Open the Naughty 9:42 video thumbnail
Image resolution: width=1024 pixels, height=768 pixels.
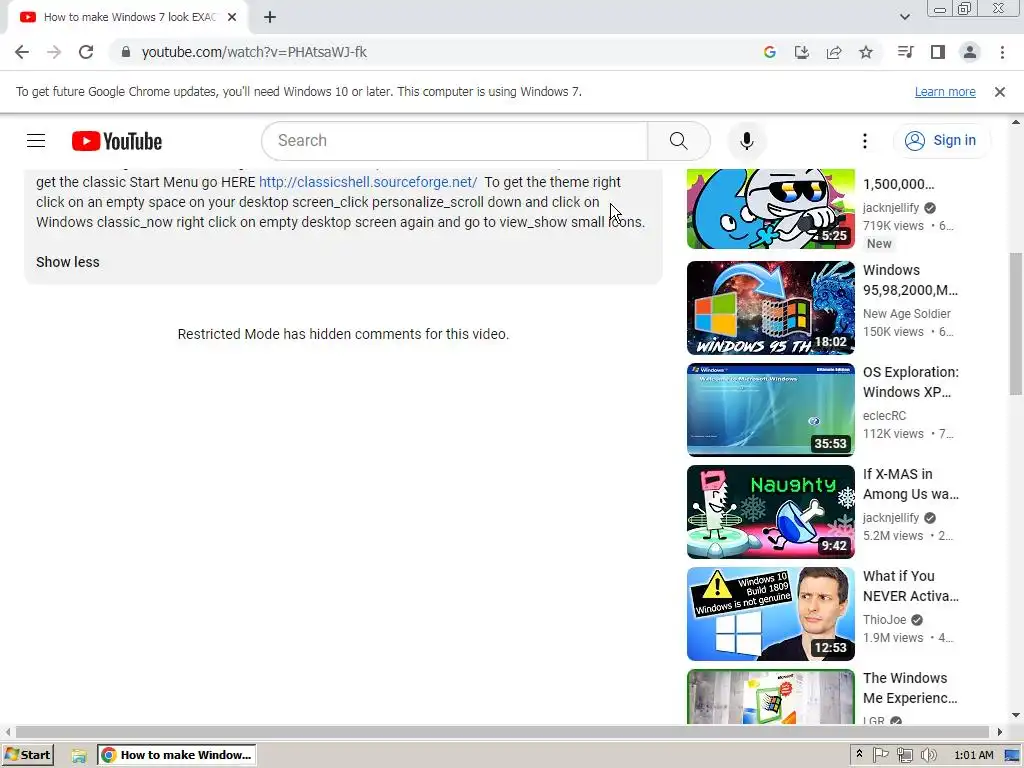tap(771, 511)
